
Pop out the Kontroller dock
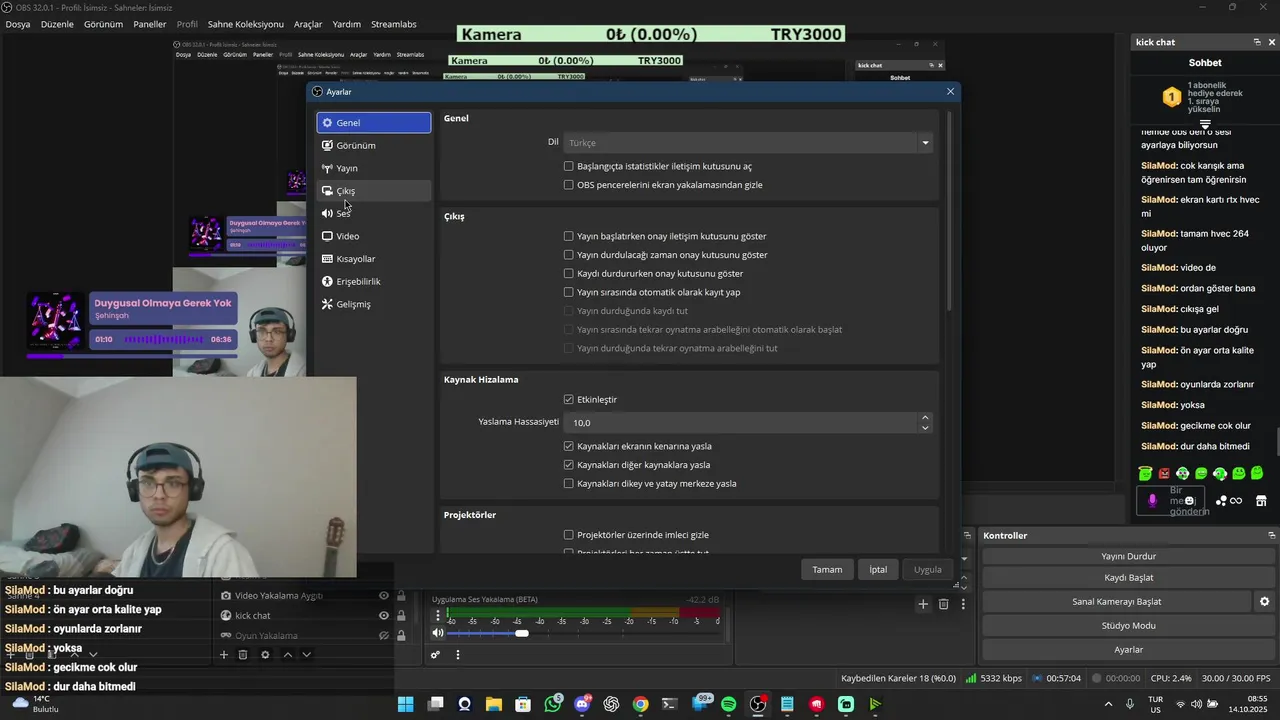pyautogui.click(x=1272, y=535)
